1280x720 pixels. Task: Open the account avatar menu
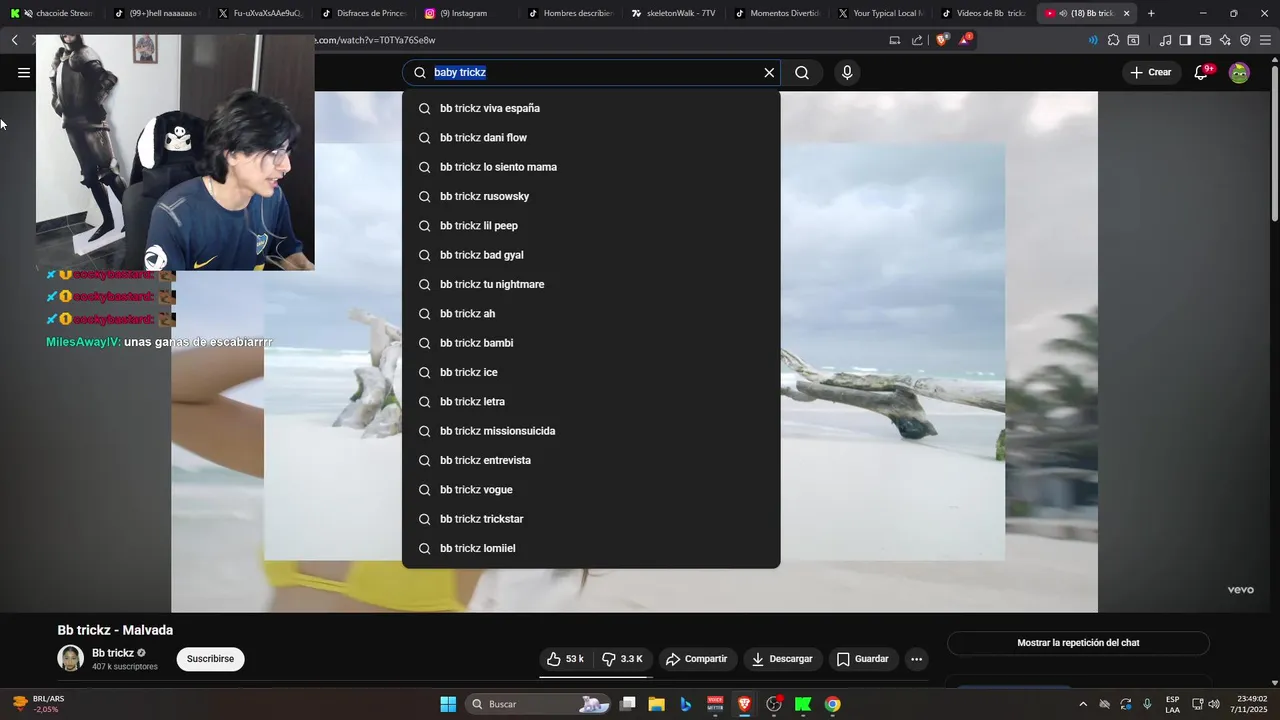(x=1239, y=72)
